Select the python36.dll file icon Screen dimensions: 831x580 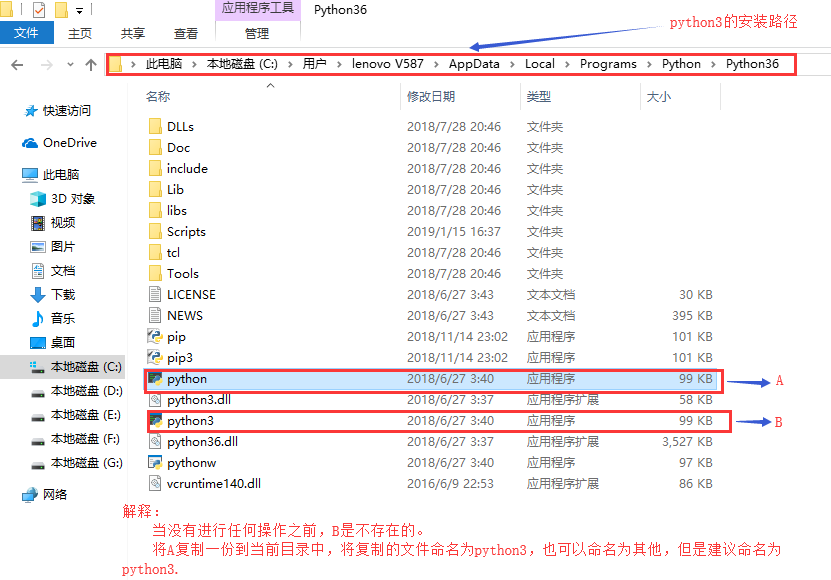coord(155,442)
